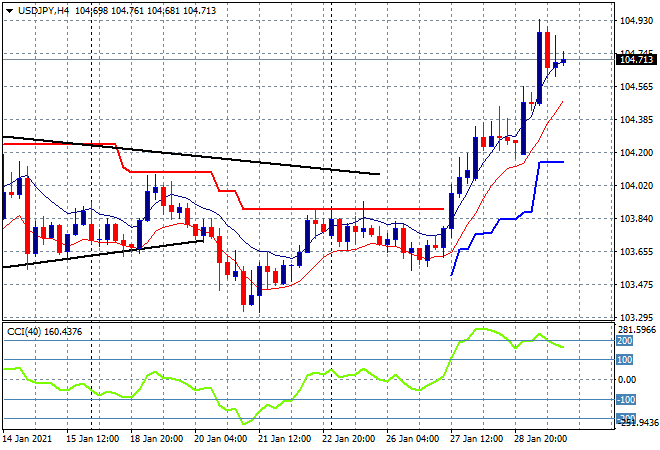Viewport: 660px width, 450px height.
Task: Click the 103.475 price axis label
Action: (x=636, y=285)
